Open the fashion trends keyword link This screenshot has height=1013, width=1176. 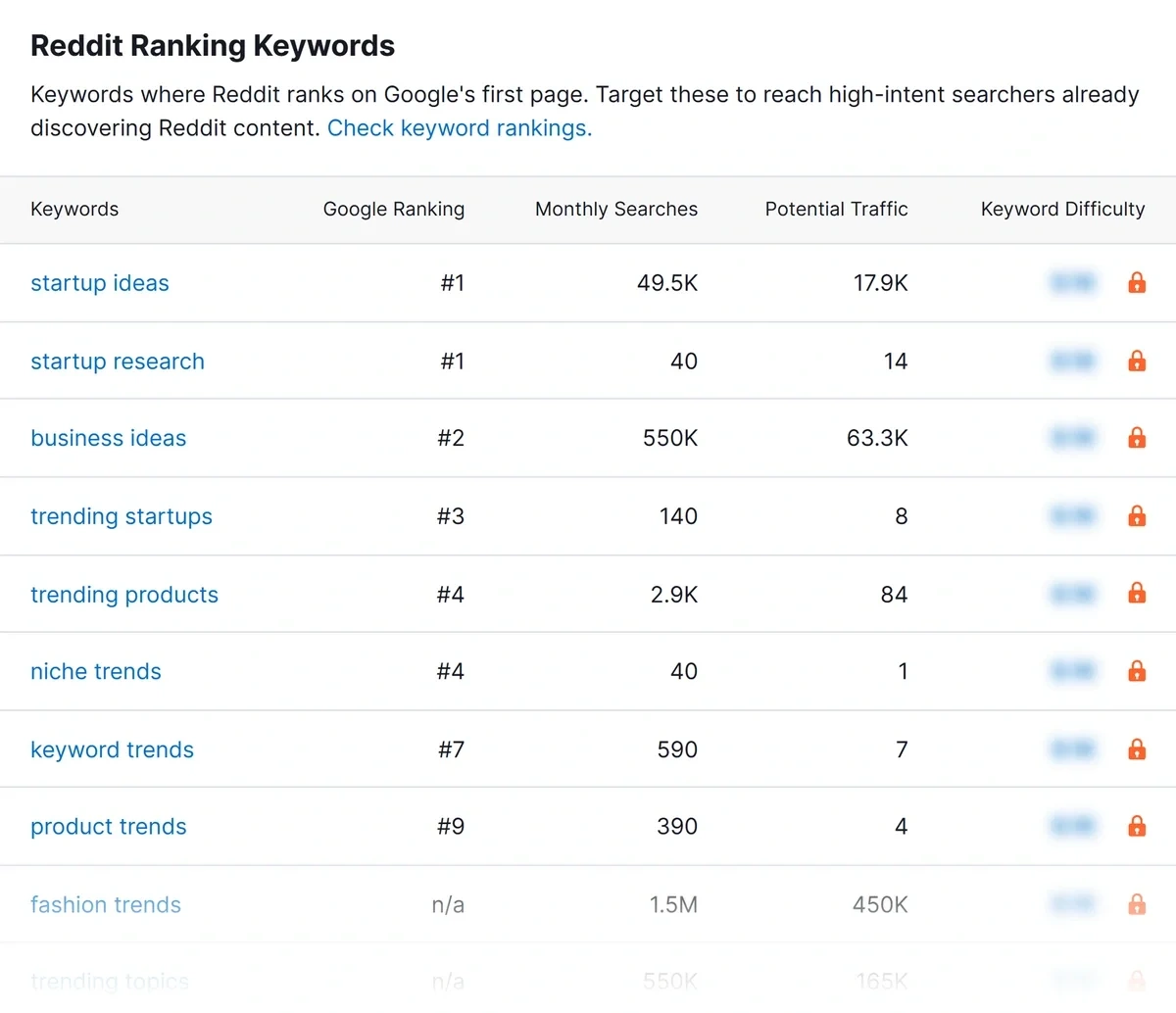(x=106, y=904)
